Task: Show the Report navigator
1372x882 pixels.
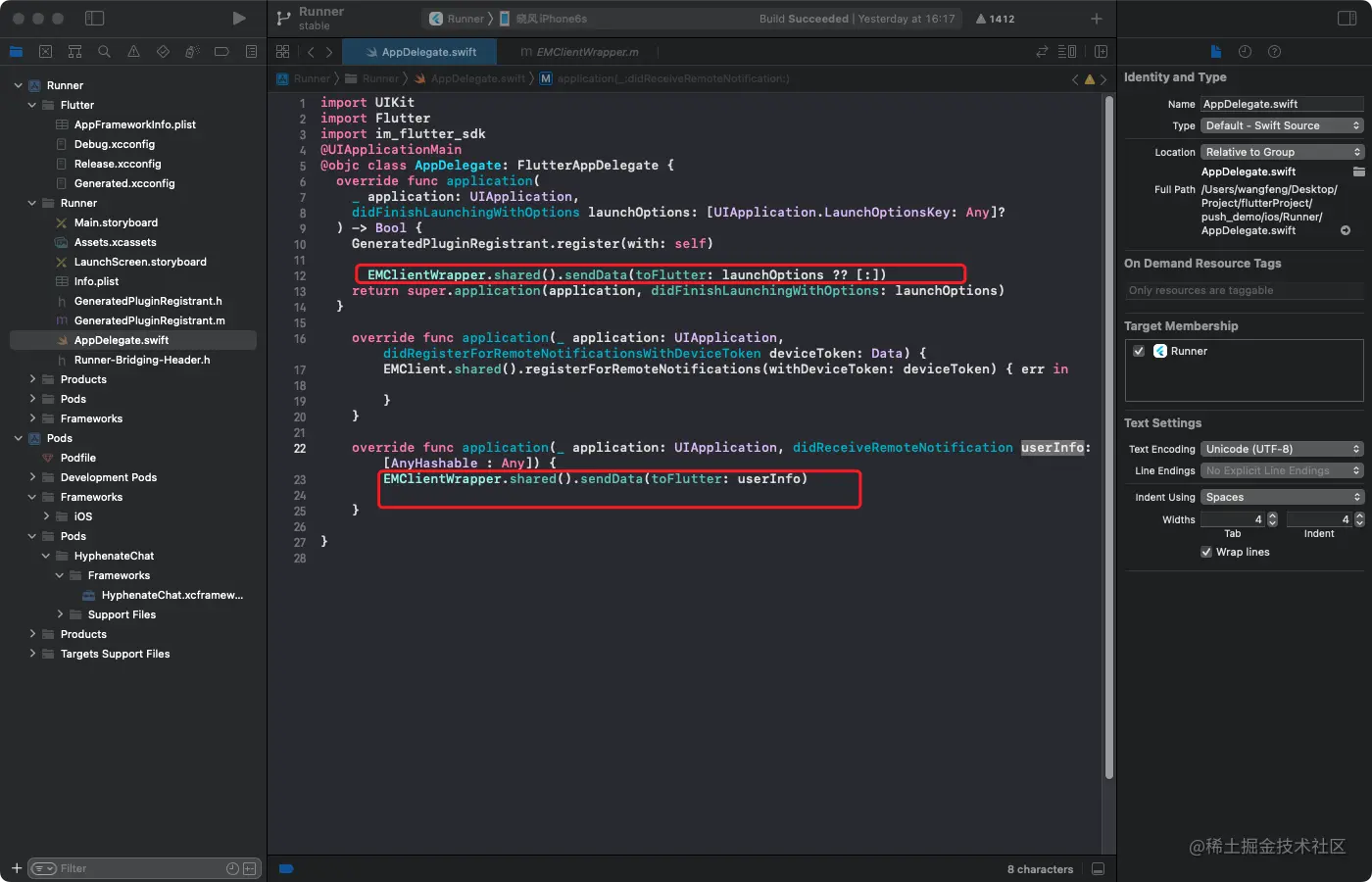Action: (x=251, y=52)
